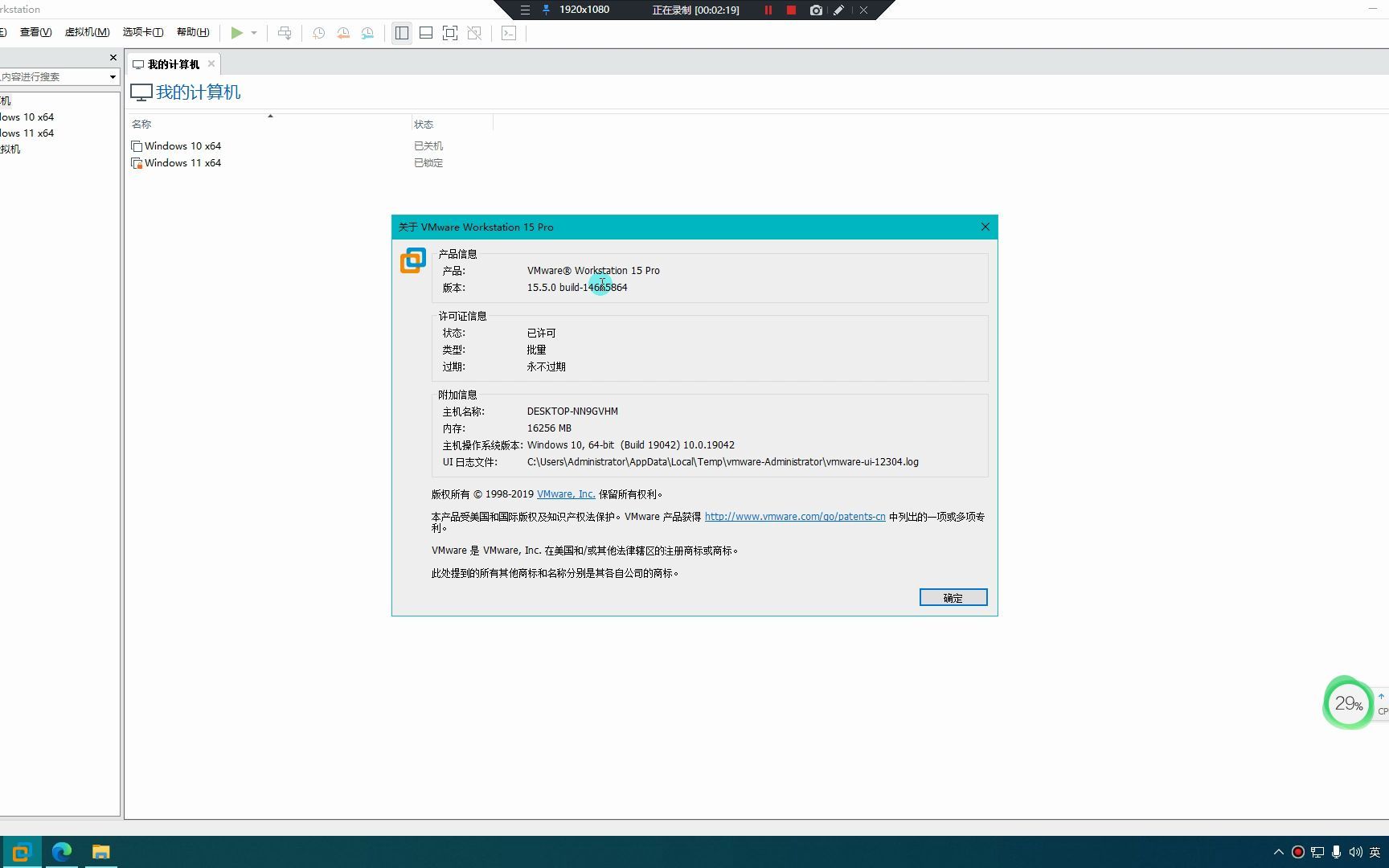Click the 确定 button to close dialog
Image resolution: width=1389 pixels, height=868 pixels.
(x=953, y=597)
